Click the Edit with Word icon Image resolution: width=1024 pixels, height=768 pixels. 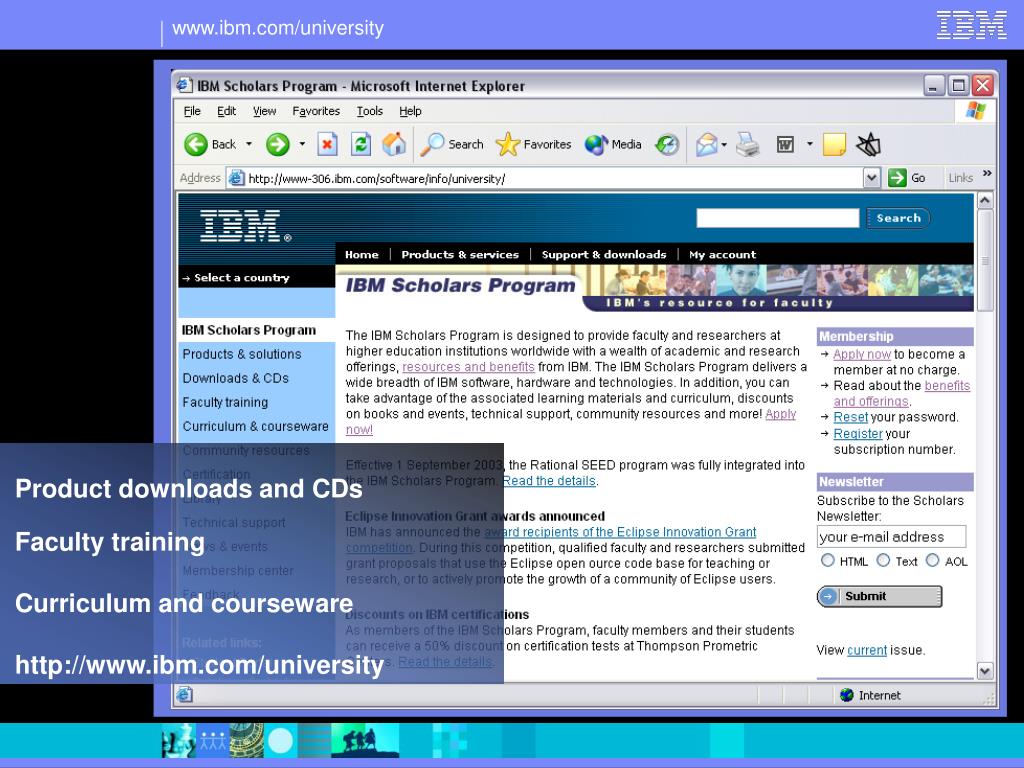click(785, 144)
